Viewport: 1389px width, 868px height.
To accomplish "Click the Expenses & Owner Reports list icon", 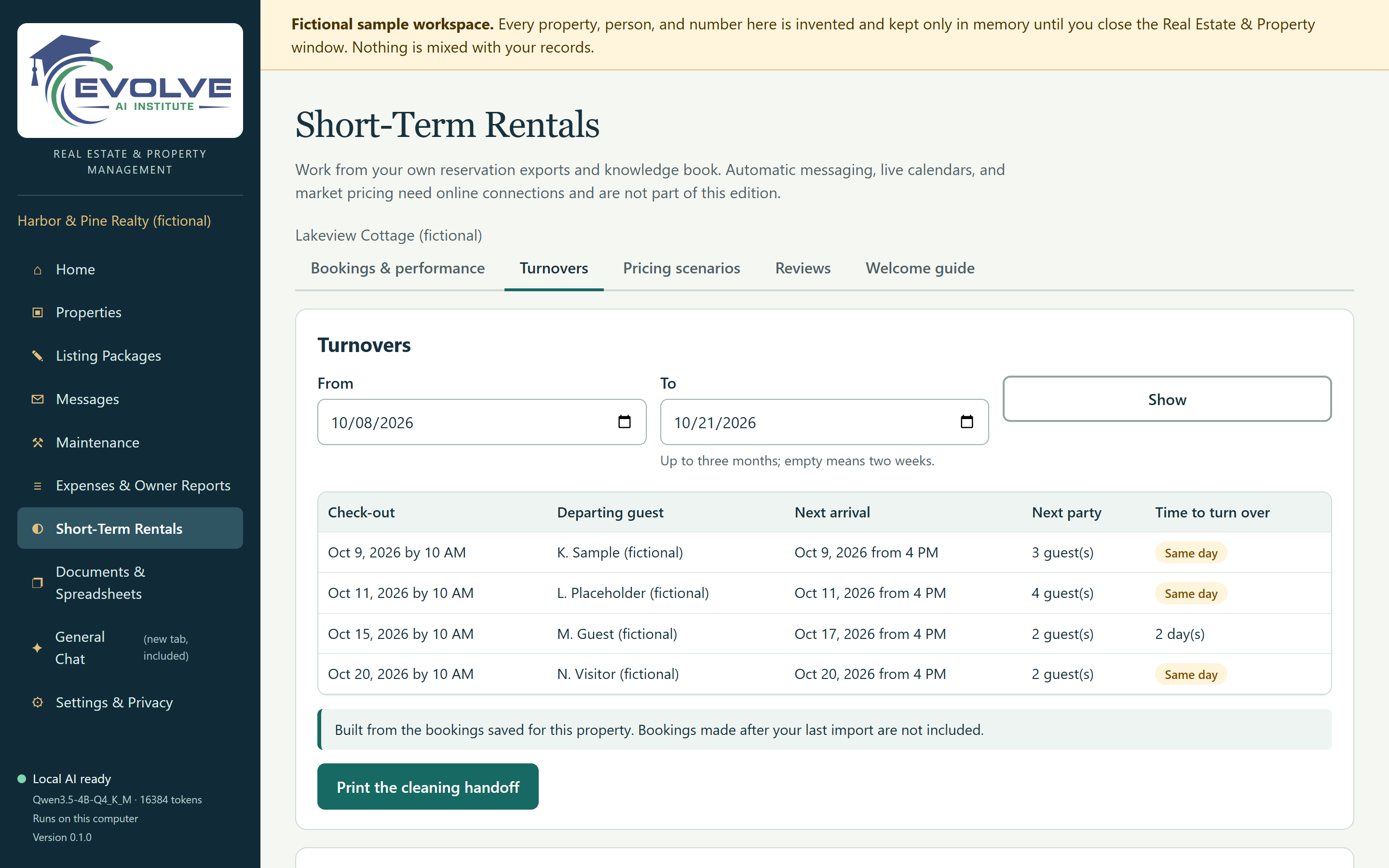I will tap(37, 486).
